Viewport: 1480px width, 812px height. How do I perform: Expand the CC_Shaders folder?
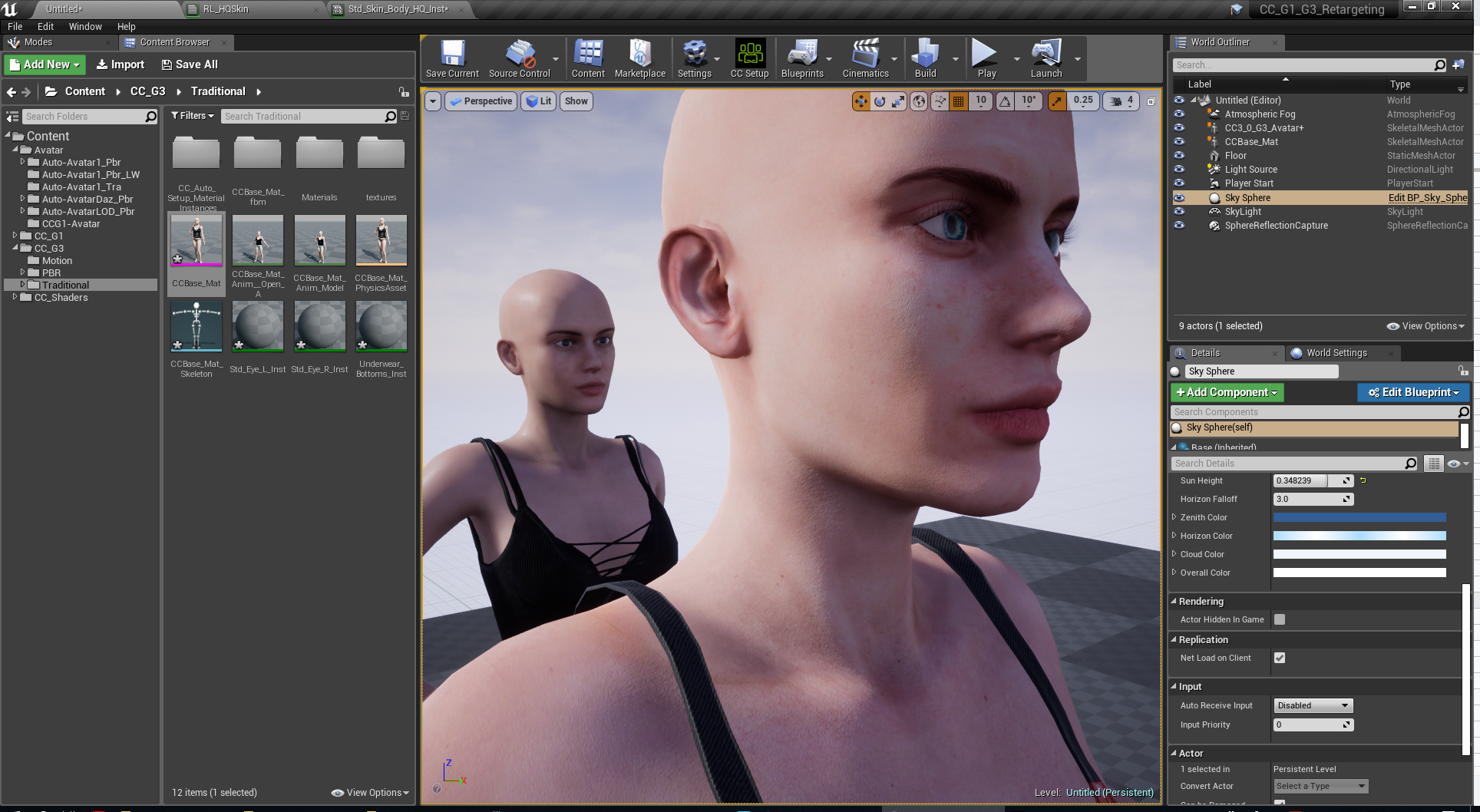(15, 297)
